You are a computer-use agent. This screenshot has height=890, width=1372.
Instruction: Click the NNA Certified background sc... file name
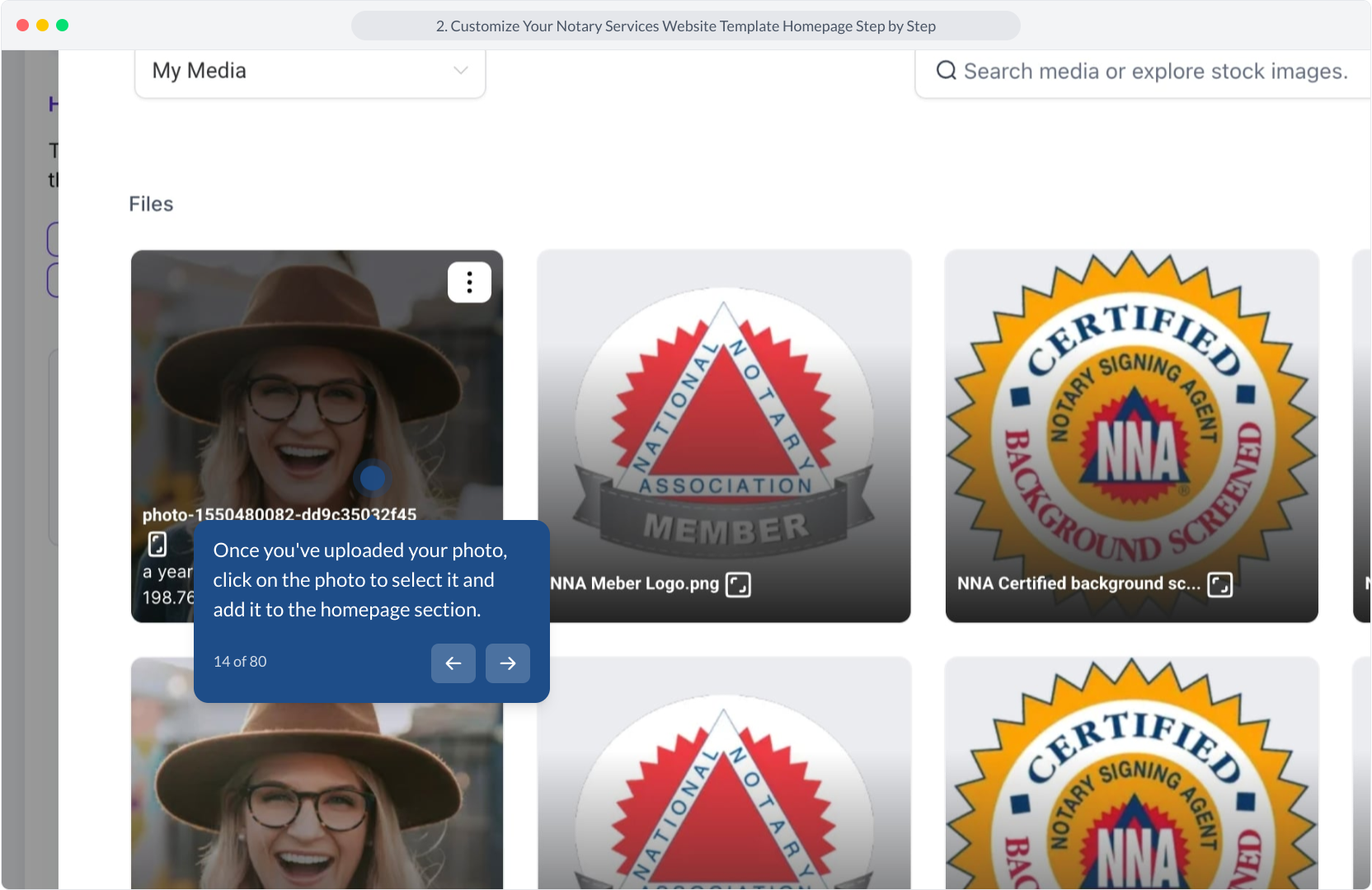[1078, 583]
